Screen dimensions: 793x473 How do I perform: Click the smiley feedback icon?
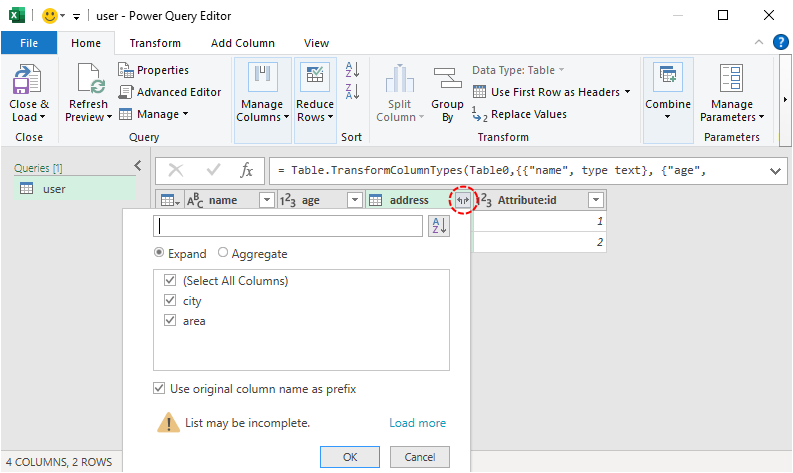[50, 16]
